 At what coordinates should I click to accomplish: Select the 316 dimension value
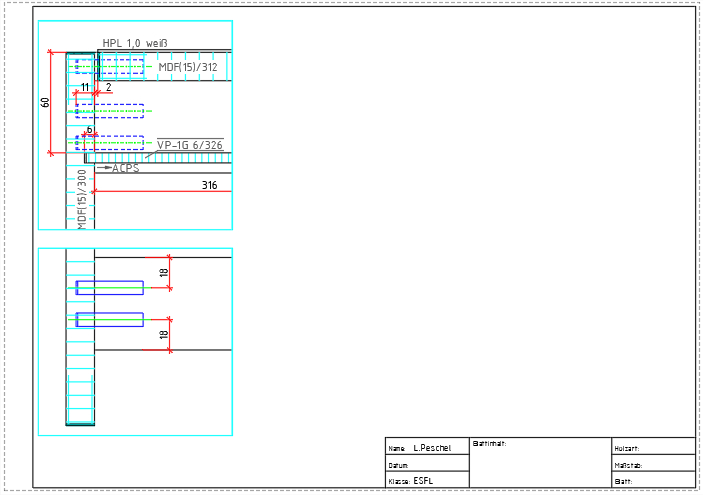pyautogui.click(x=209, y=185)
